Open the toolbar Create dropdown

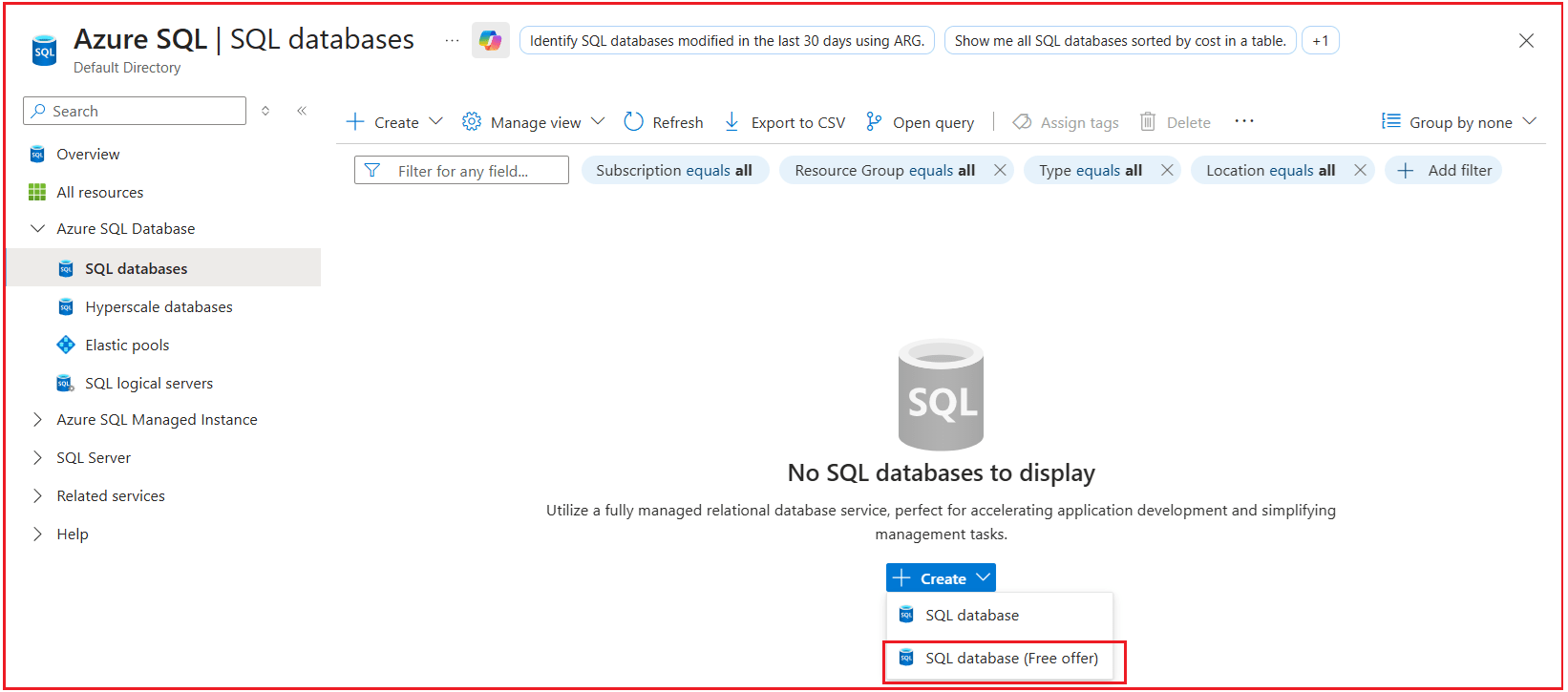(x=394, y=122)
